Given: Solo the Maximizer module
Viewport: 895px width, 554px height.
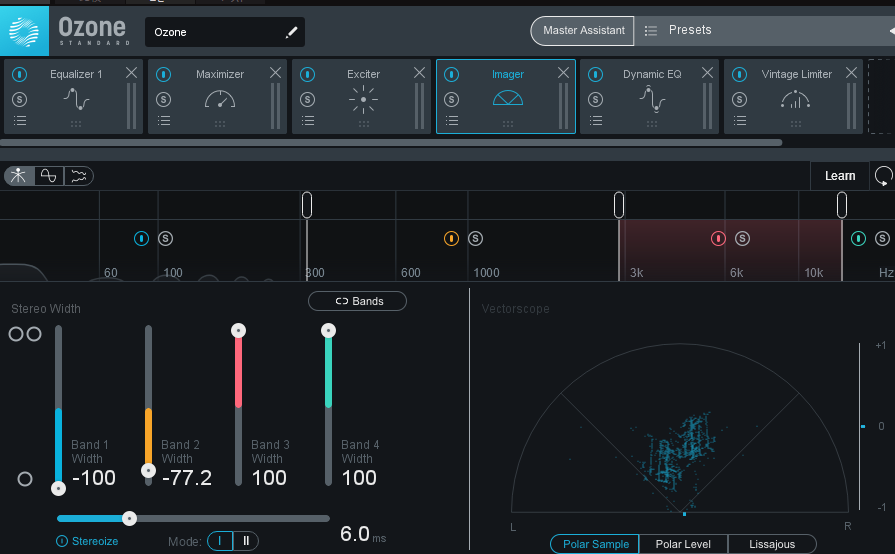Looking at the screenshot, I should (x=164, y=99).
